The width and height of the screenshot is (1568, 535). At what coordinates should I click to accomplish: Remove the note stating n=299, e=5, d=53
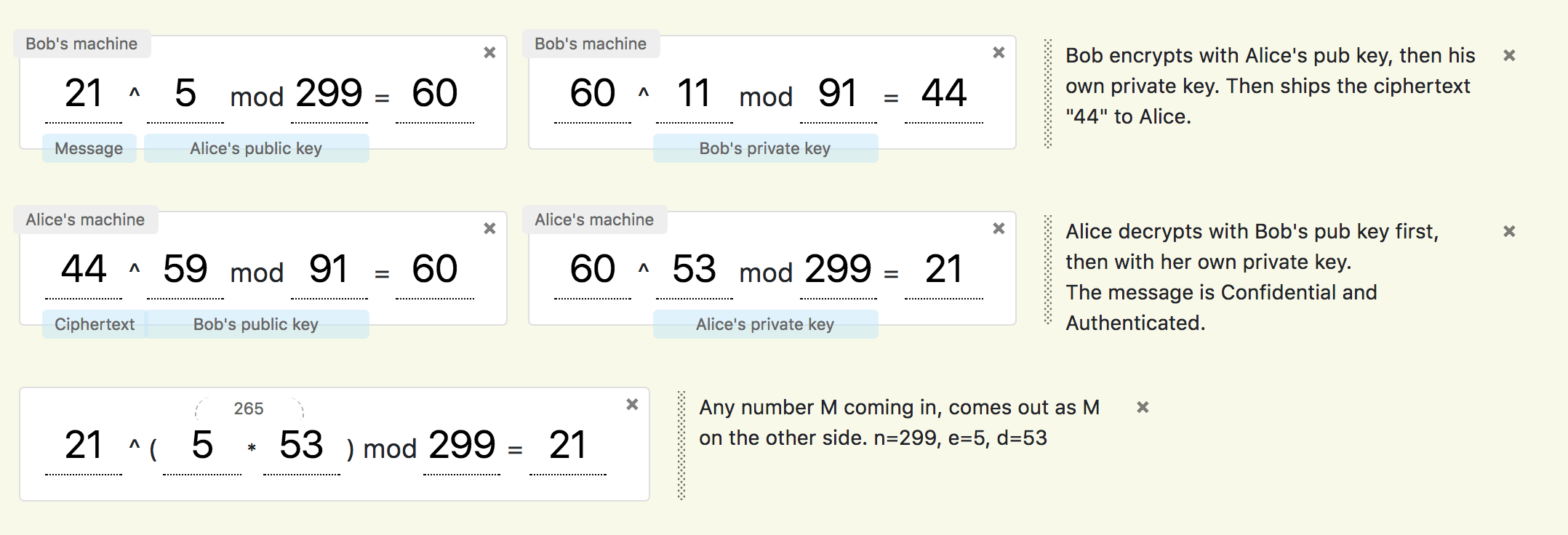pyautogui.click(x=1142, y=407)
